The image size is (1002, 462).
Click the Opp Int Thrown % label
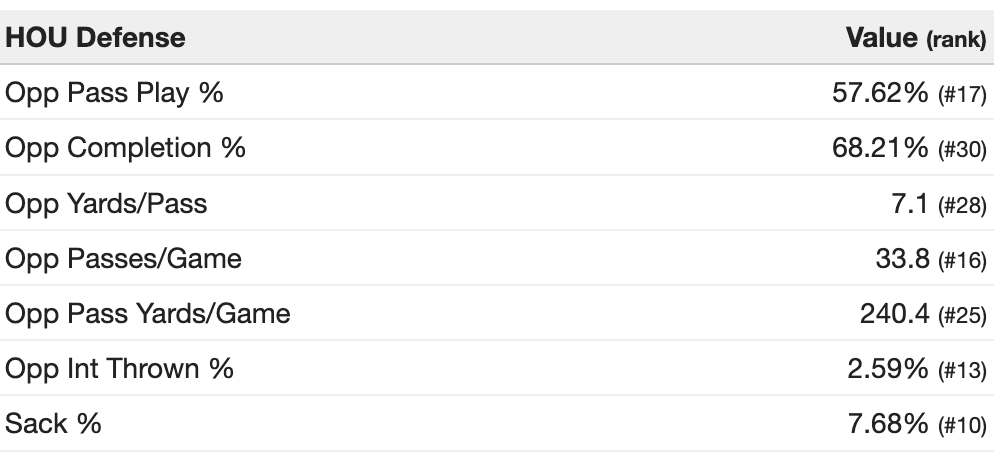(x=119, y=369)
